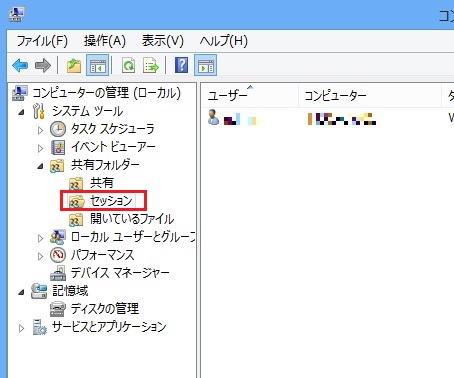
Task: Click the clock icon of タスク スケジューラ
Action: click(x=58, y=129)
